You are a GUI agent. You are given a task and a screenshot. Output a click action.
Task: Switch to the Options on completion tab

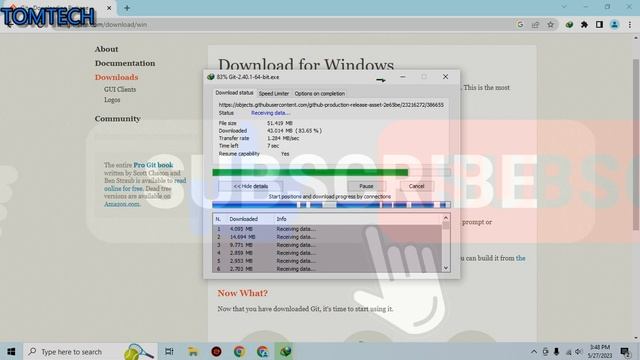320,93
